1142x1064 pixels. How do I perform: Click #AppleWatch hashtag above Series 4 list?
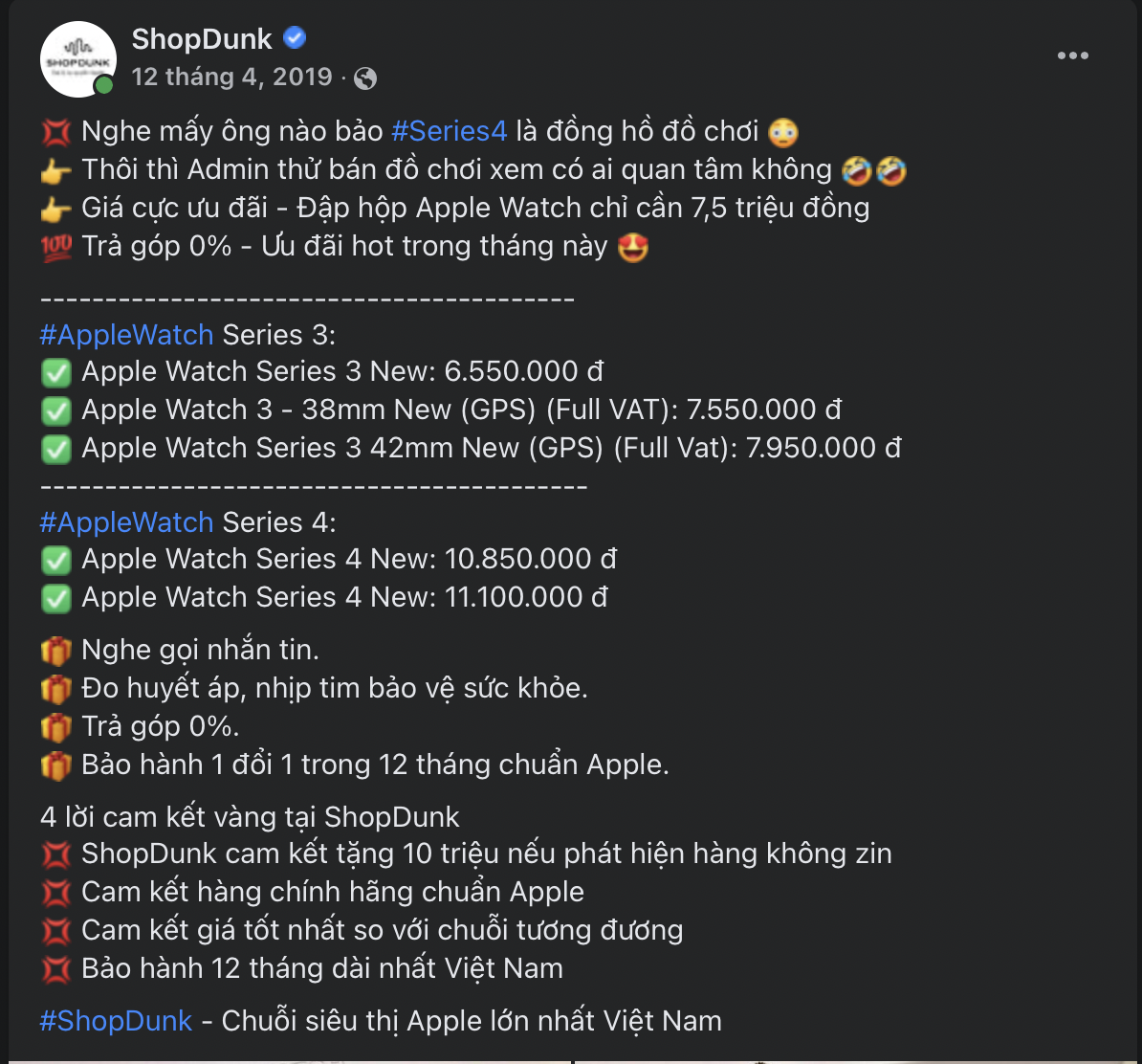(x=126, y=522)
